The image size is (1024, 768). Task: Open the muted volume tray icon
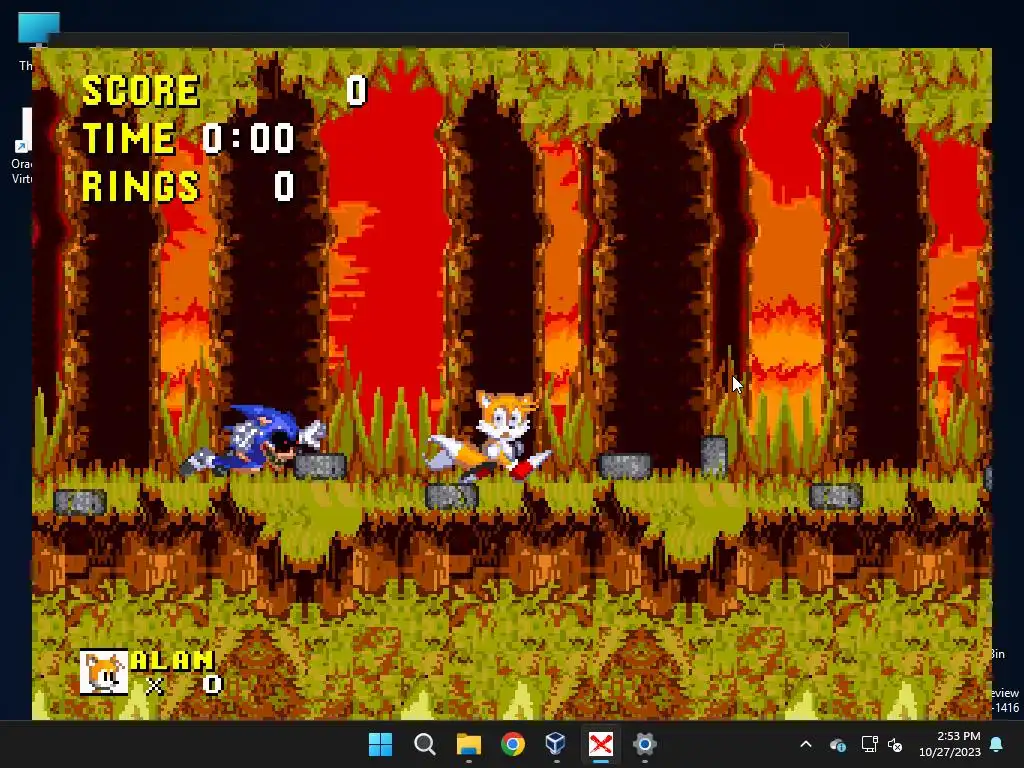[895, 744]
